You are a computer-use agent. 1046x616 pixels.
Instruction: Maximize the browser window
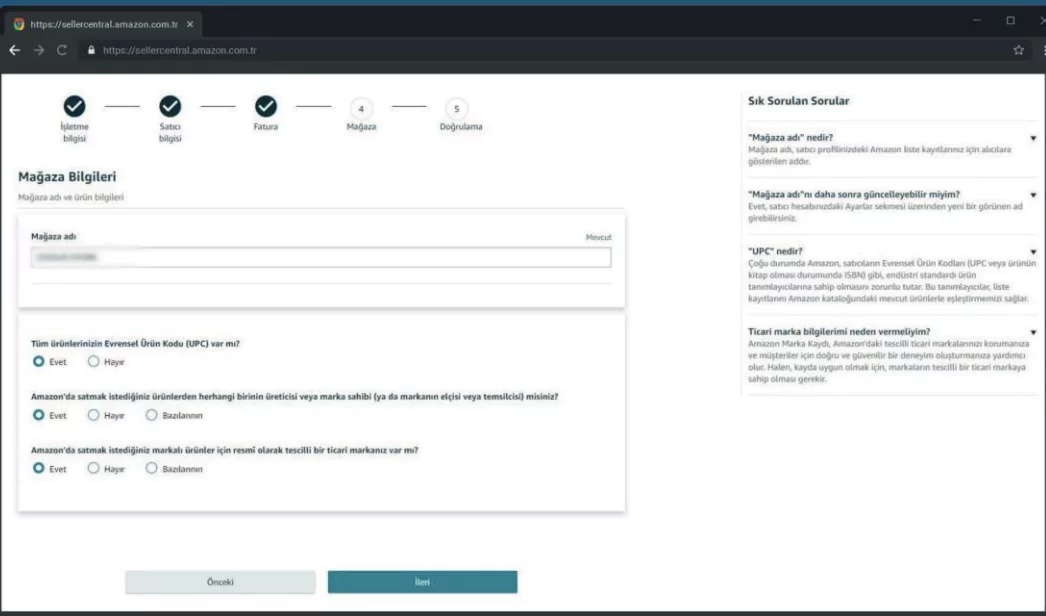click(1011, 21)
